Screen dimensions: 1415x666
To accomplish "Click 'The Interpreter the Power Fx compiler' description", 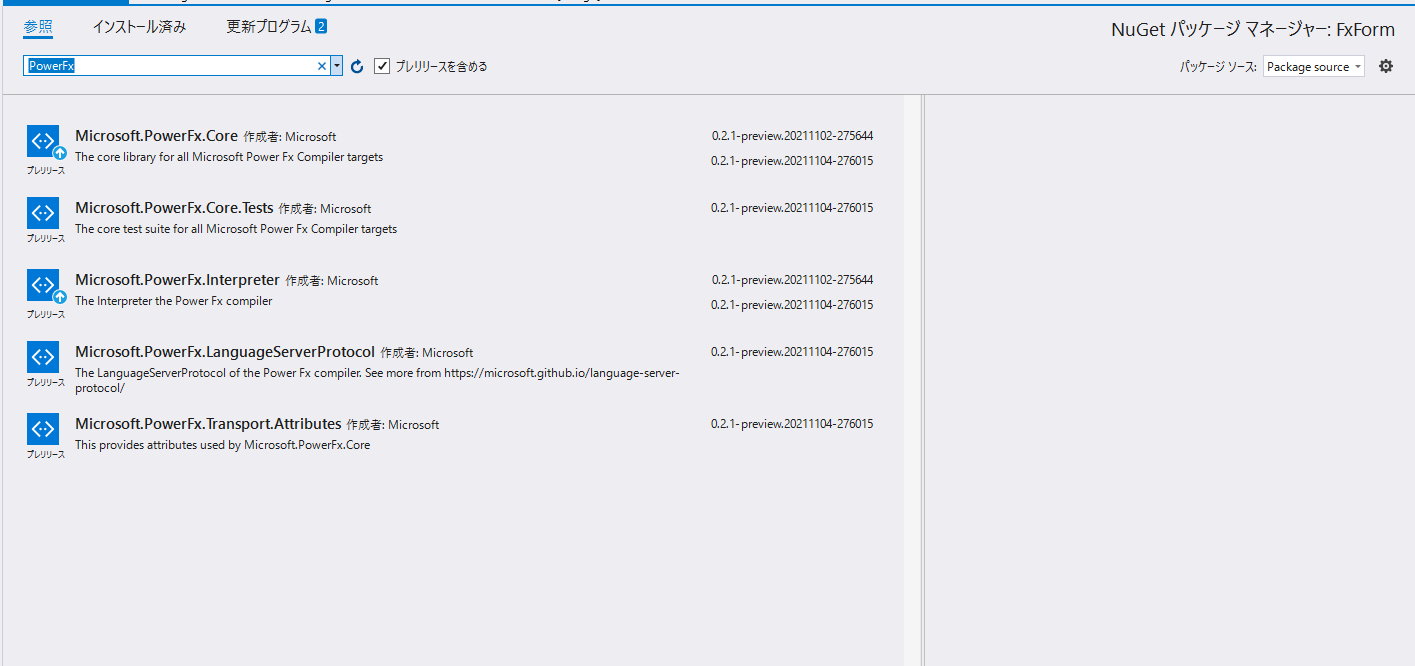I will (174, 301).
